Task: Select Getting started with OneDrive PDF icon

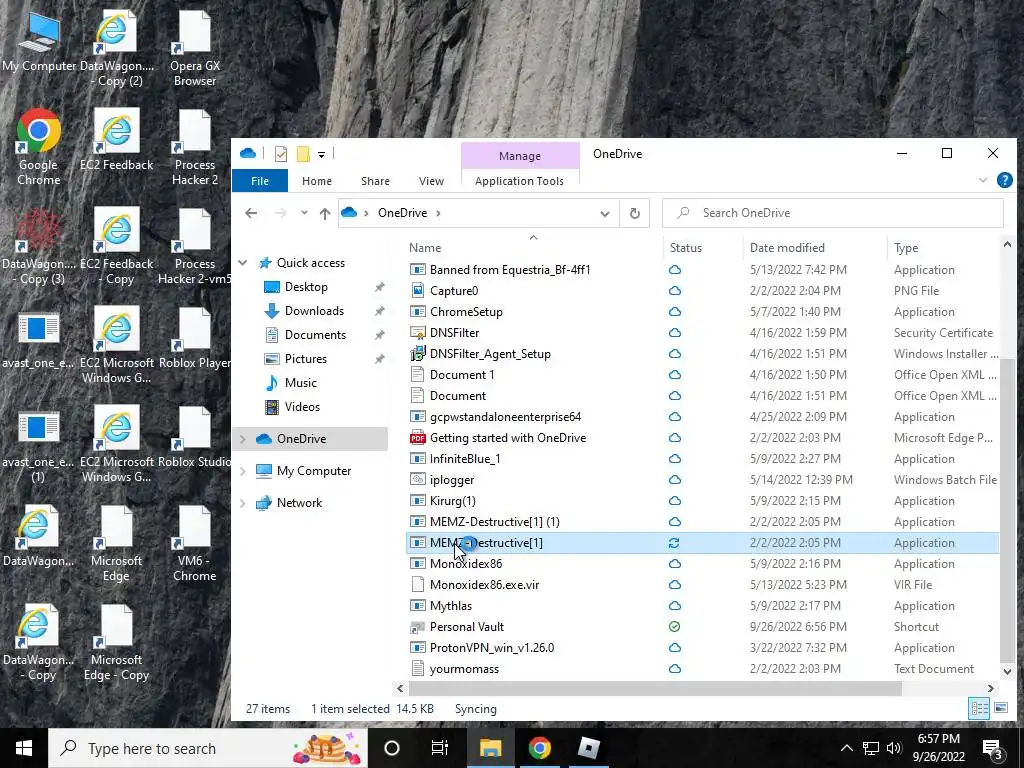Action: (417, 438)
